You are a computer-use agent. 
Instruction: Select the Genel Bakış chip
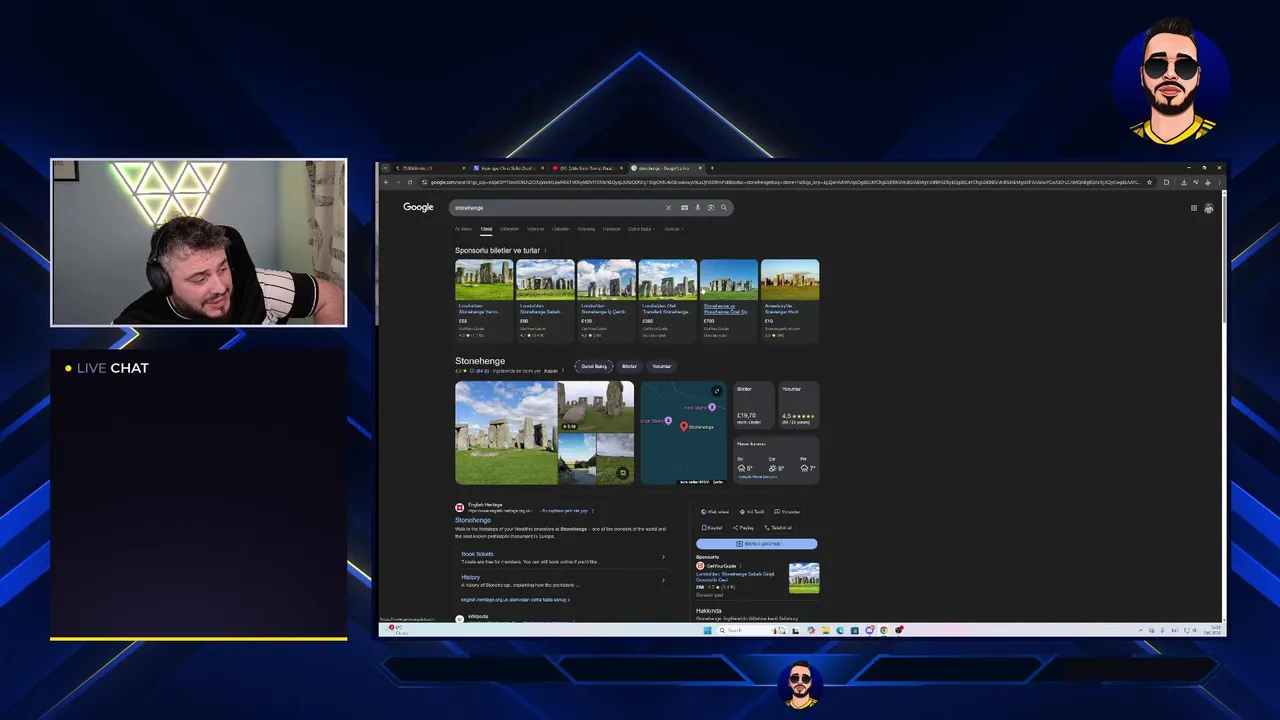point(594,366)
